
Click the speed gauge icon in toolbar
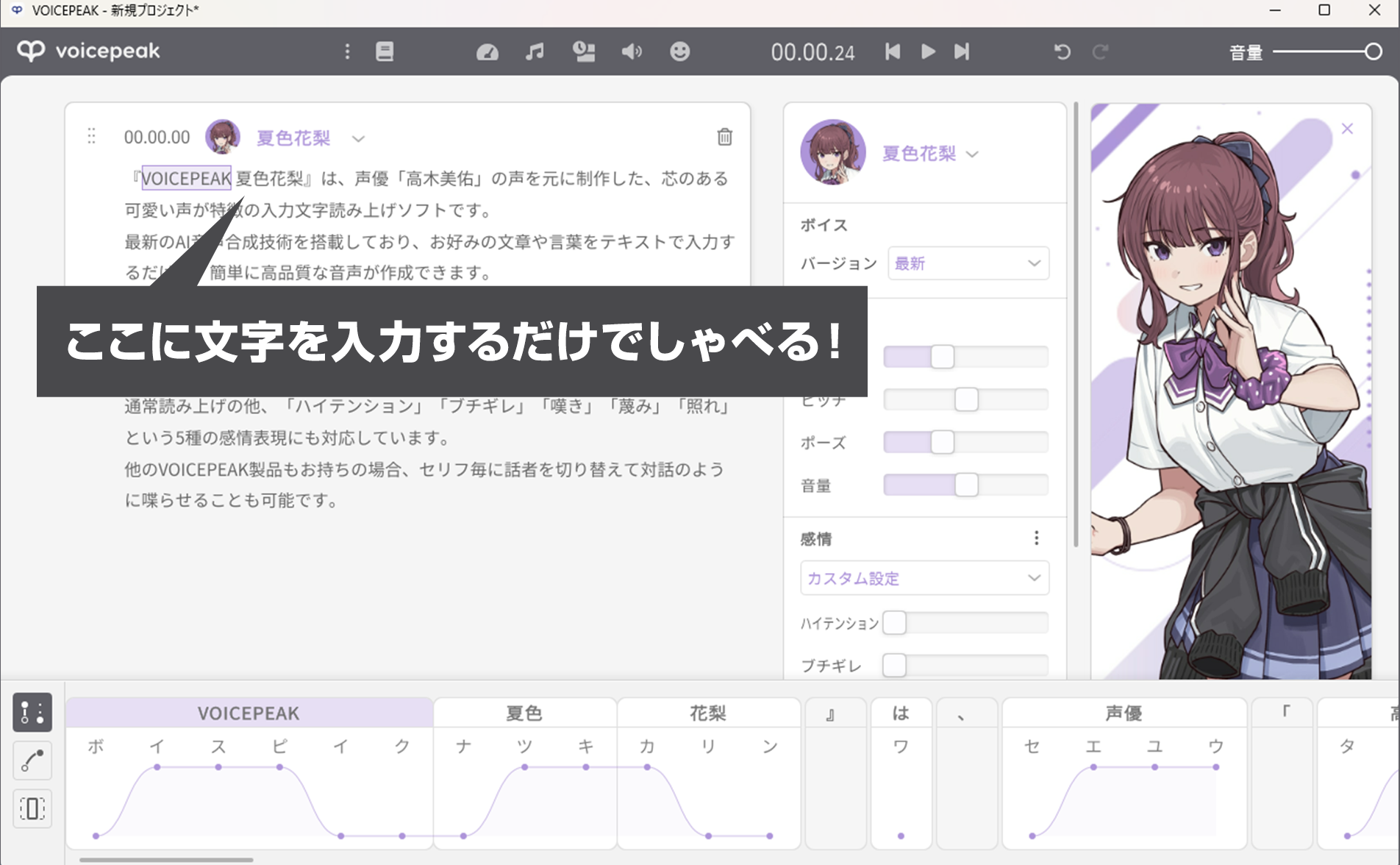[x=488, y=51]
